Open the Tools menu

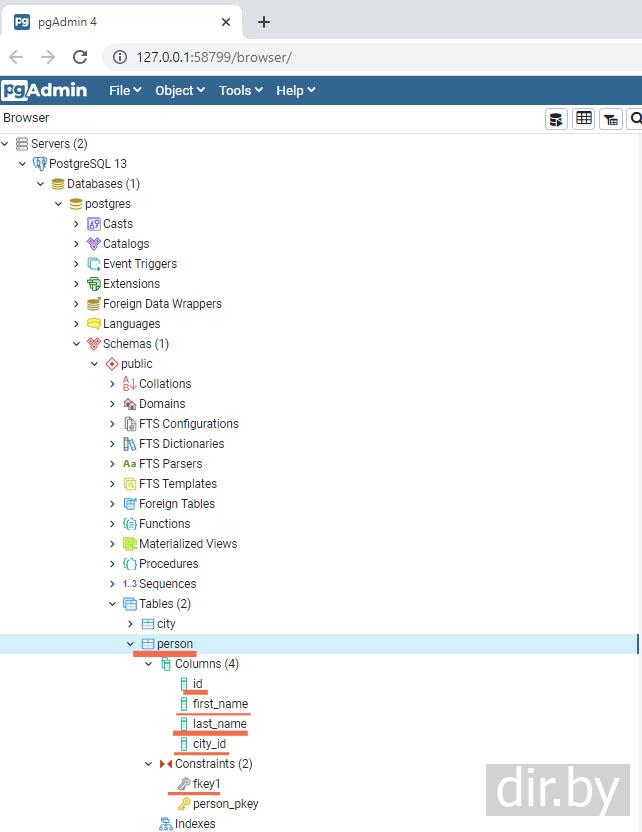[240, 90]
